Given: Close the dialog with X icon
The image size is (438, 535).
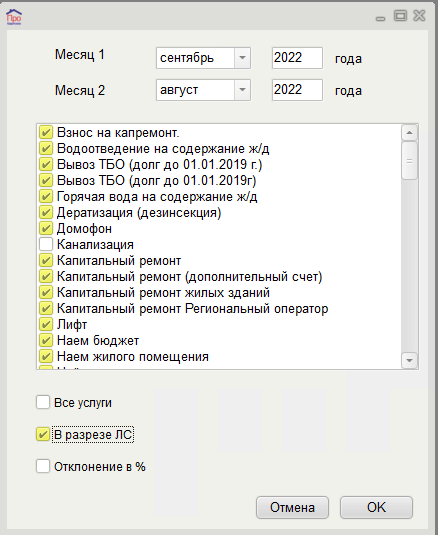Looking at the screenshot, I should pyautogui.click(x=419, y=16).
